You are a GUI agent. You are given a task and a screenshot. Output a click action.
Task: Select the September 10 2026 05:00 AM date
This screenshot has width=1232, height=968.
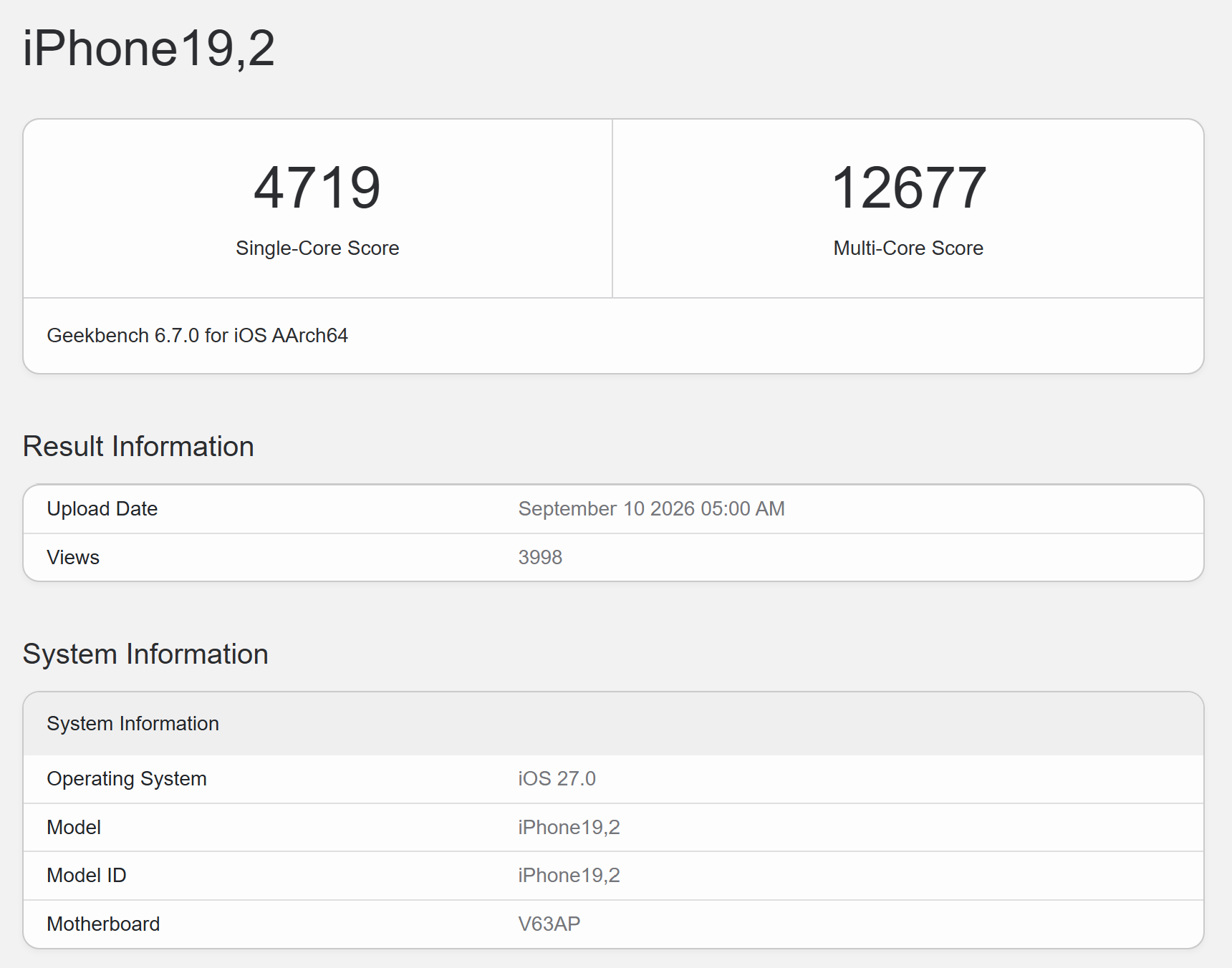[651, 508]
